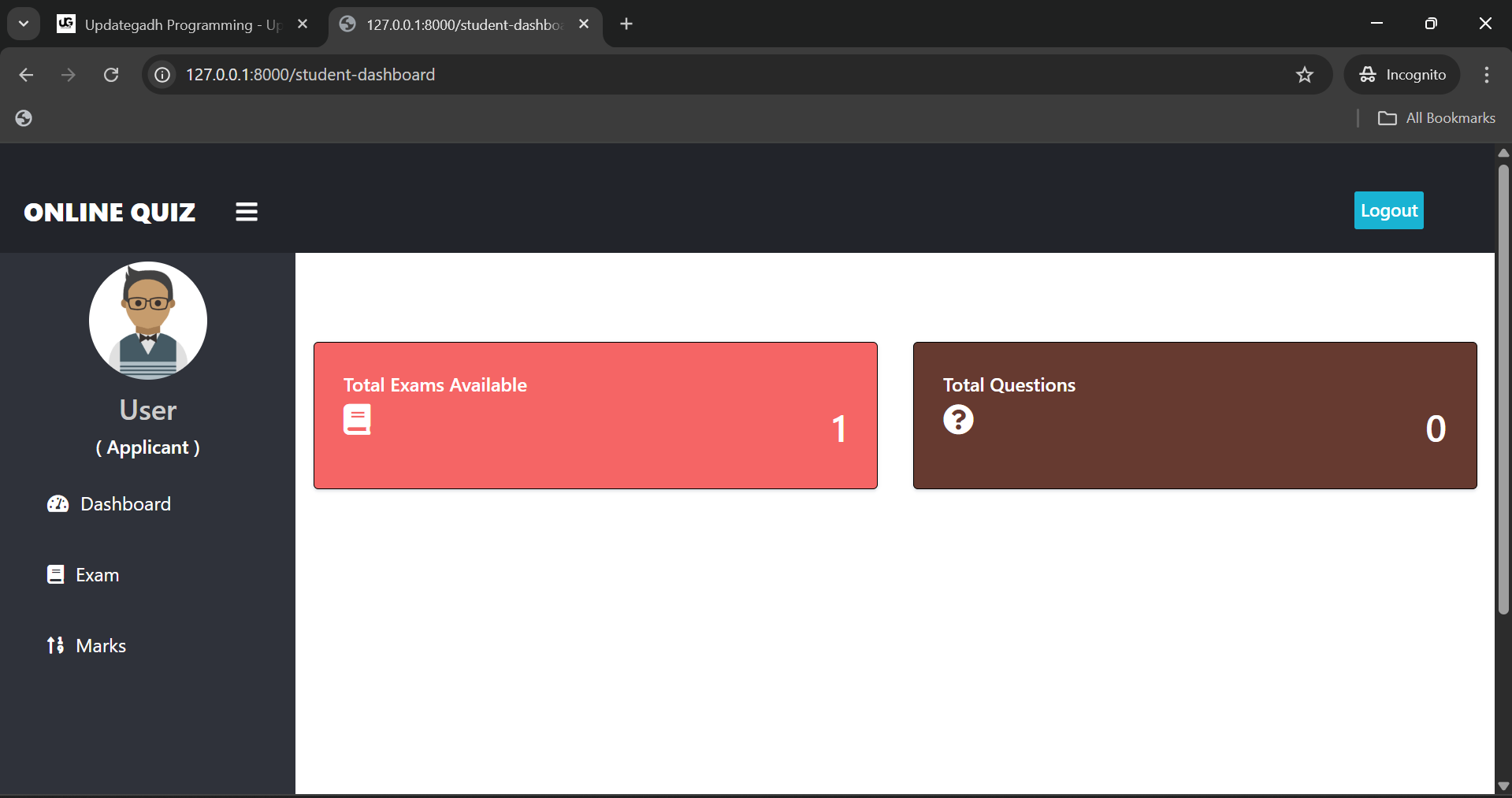Close the Updategadh Programming tab
The image size is (1512, 798).
(303, 24)
